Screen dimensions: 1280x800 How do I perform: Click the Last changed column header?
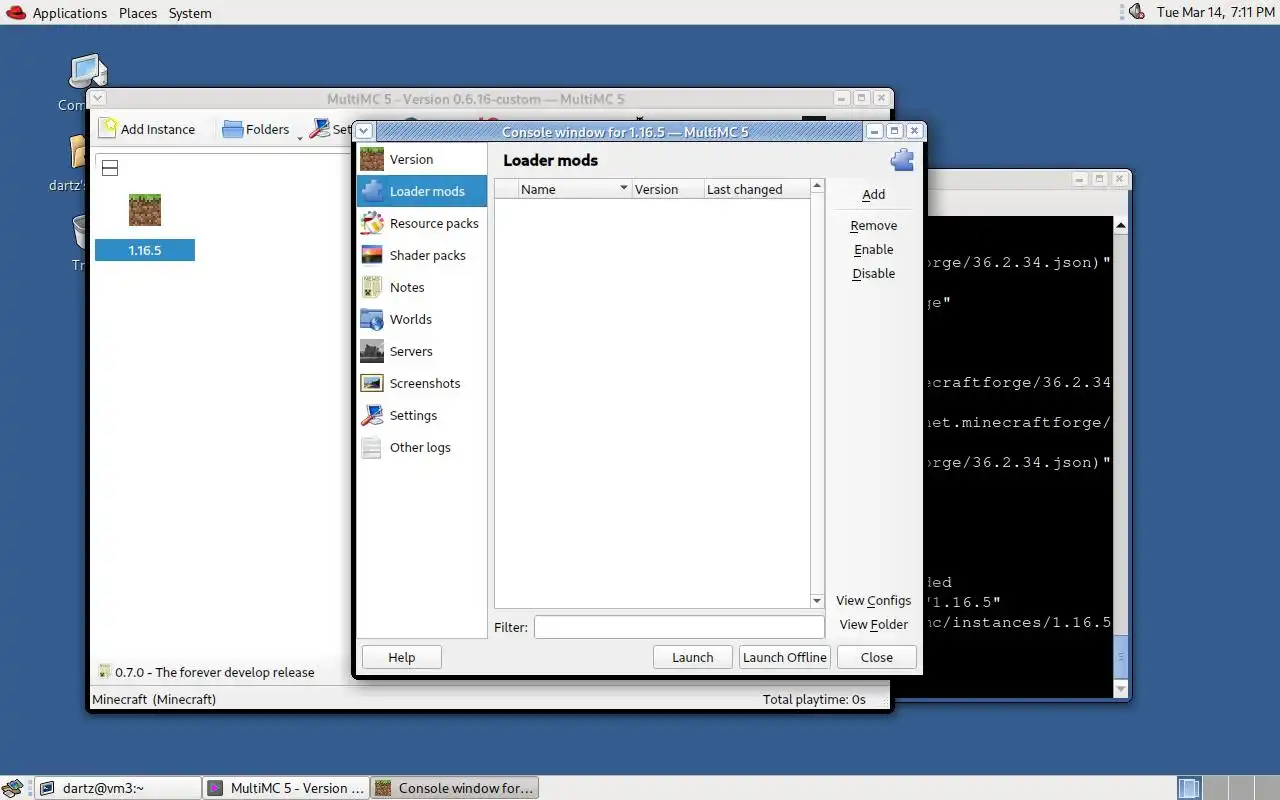[x=757, y=189]
